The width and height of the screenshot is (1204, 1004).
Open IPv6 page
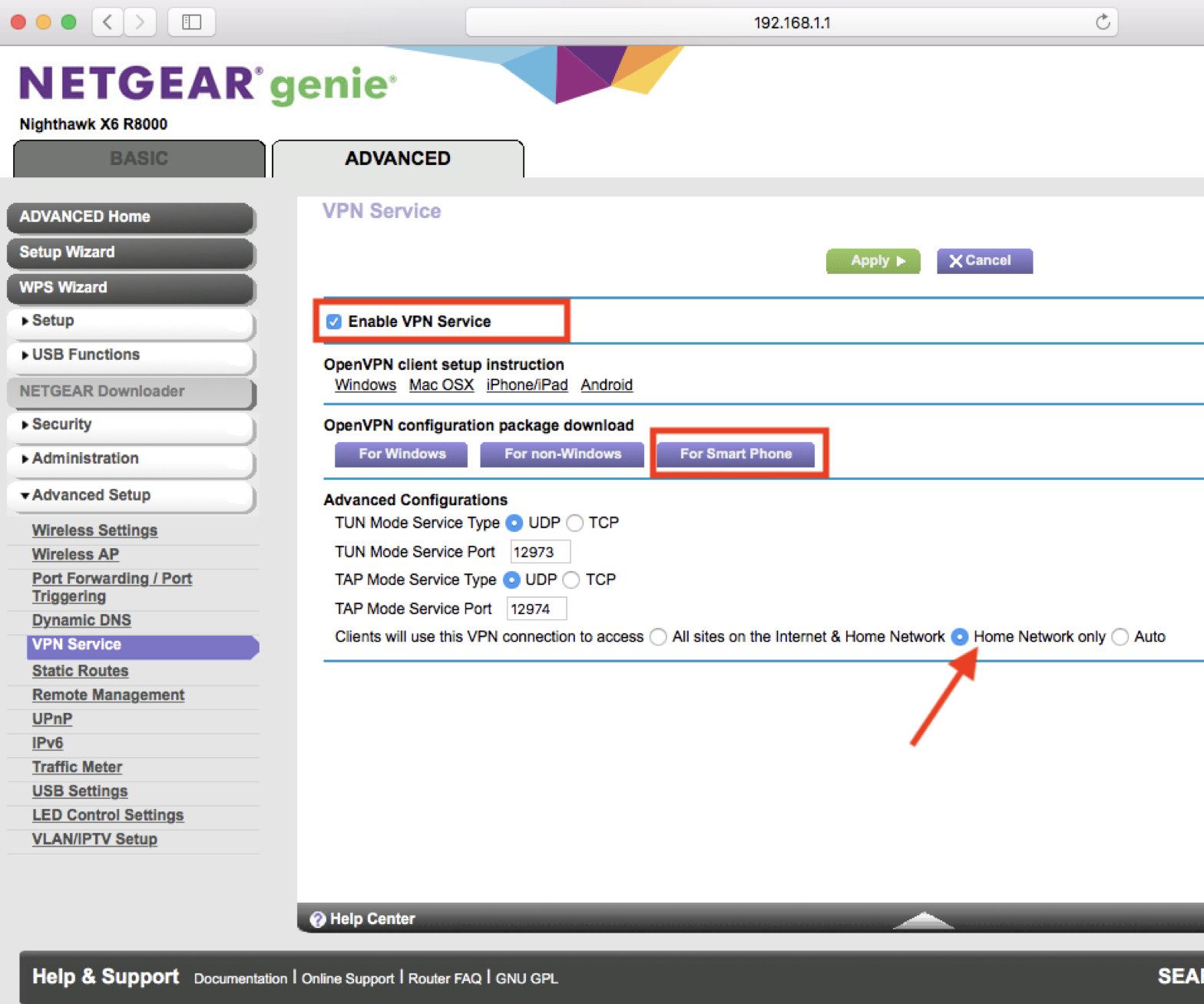click(x=47, y=743)
